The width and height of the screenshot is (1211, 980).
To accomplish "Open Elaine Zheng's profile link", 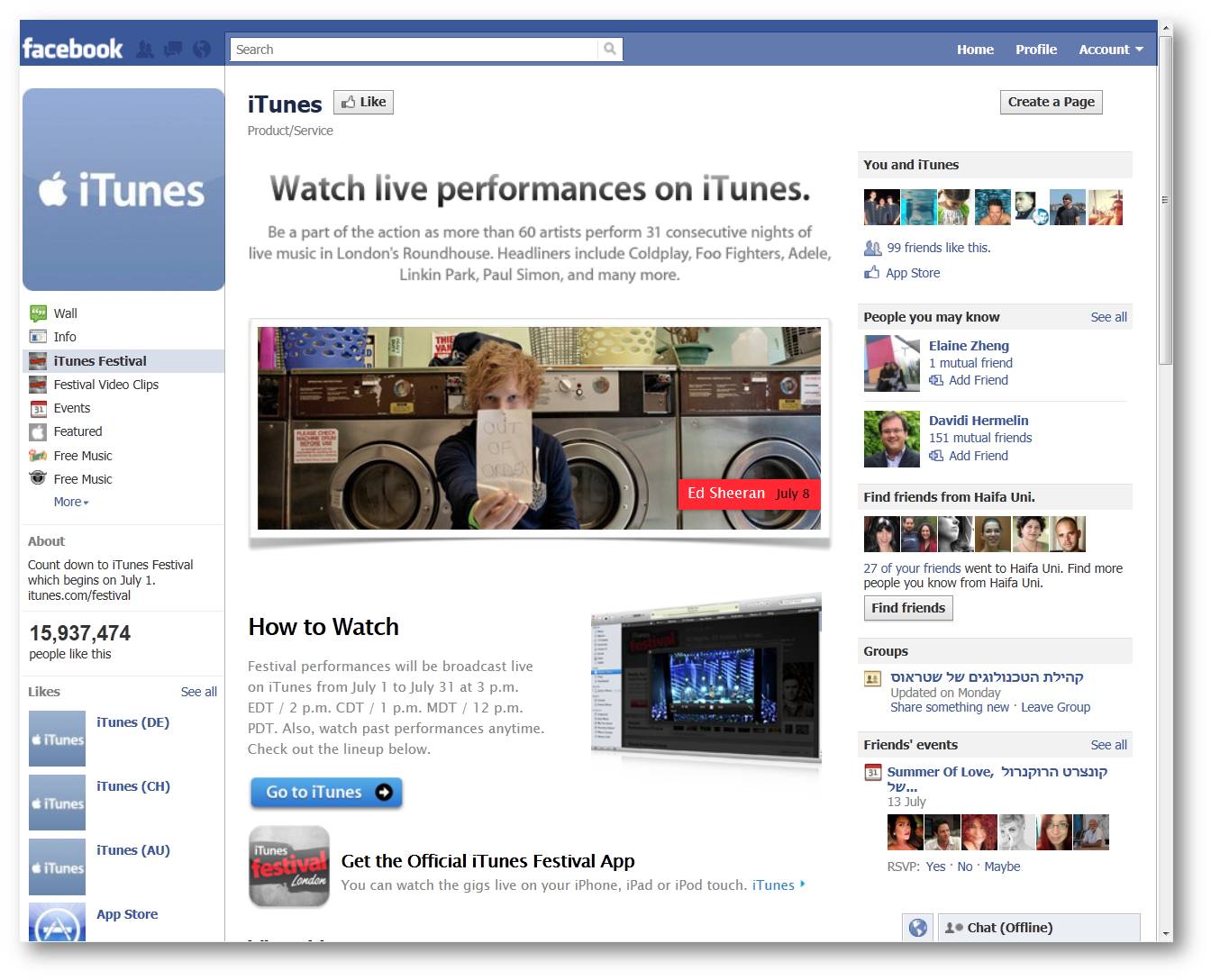I will click(969, 346).
